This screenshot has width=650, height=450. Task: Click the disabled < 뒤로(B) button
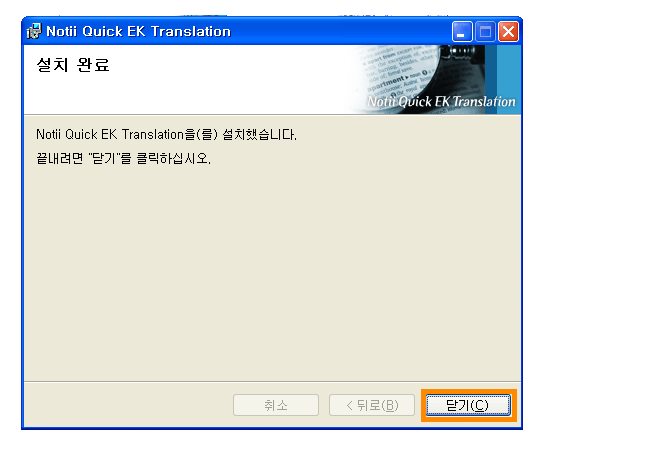tap(372, 405)
